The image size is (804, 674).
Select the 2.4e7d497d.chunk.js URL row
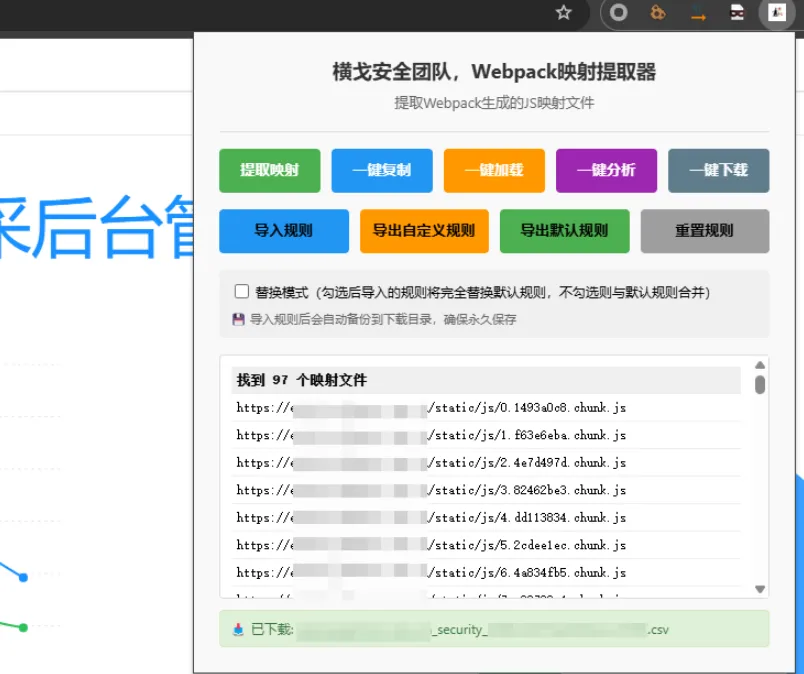(486, 463)
